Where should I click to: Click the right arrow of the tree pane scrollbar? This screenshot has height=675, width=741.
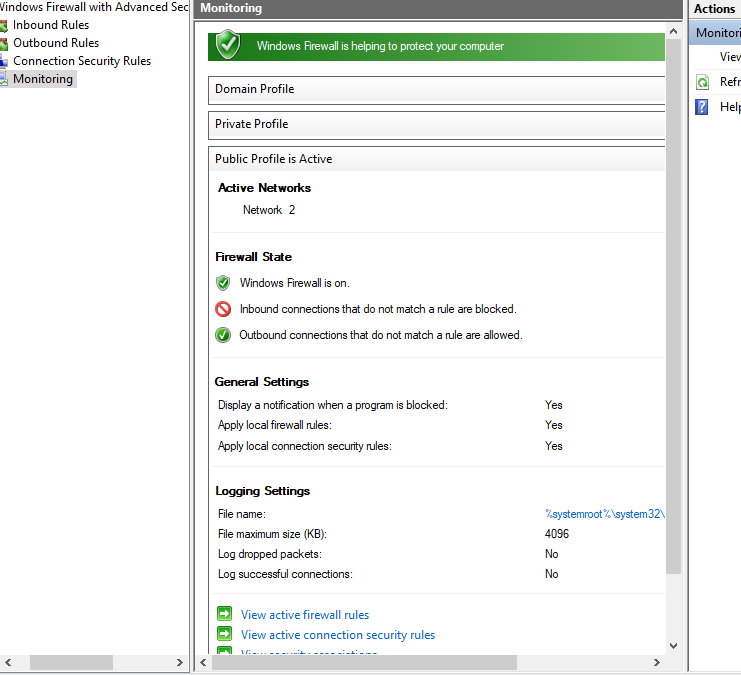(x=180, y=662)
